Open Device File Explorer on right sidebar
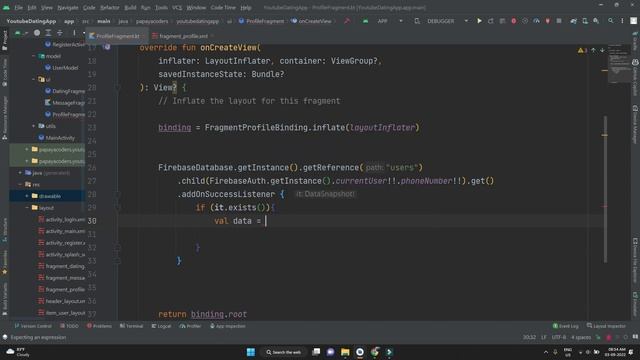Viewport: 640px width, 360px height. coord(635,260)
